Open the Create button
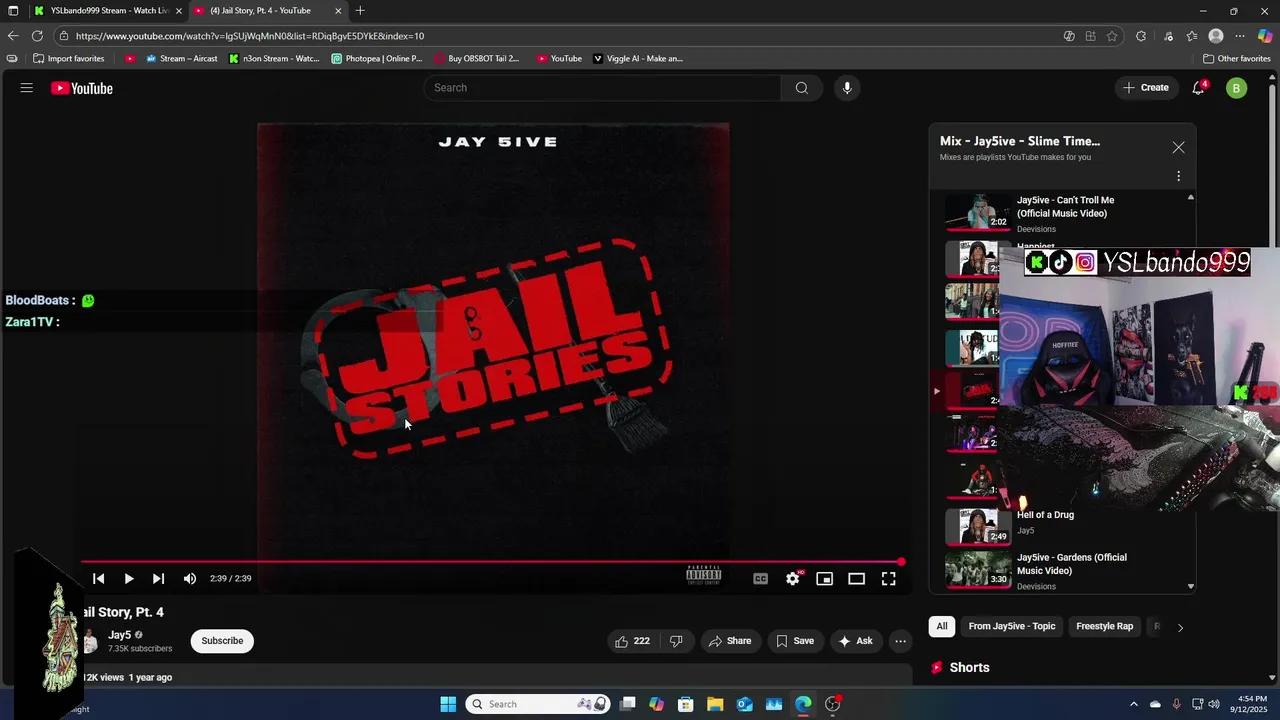 [x=1146, y=88]
